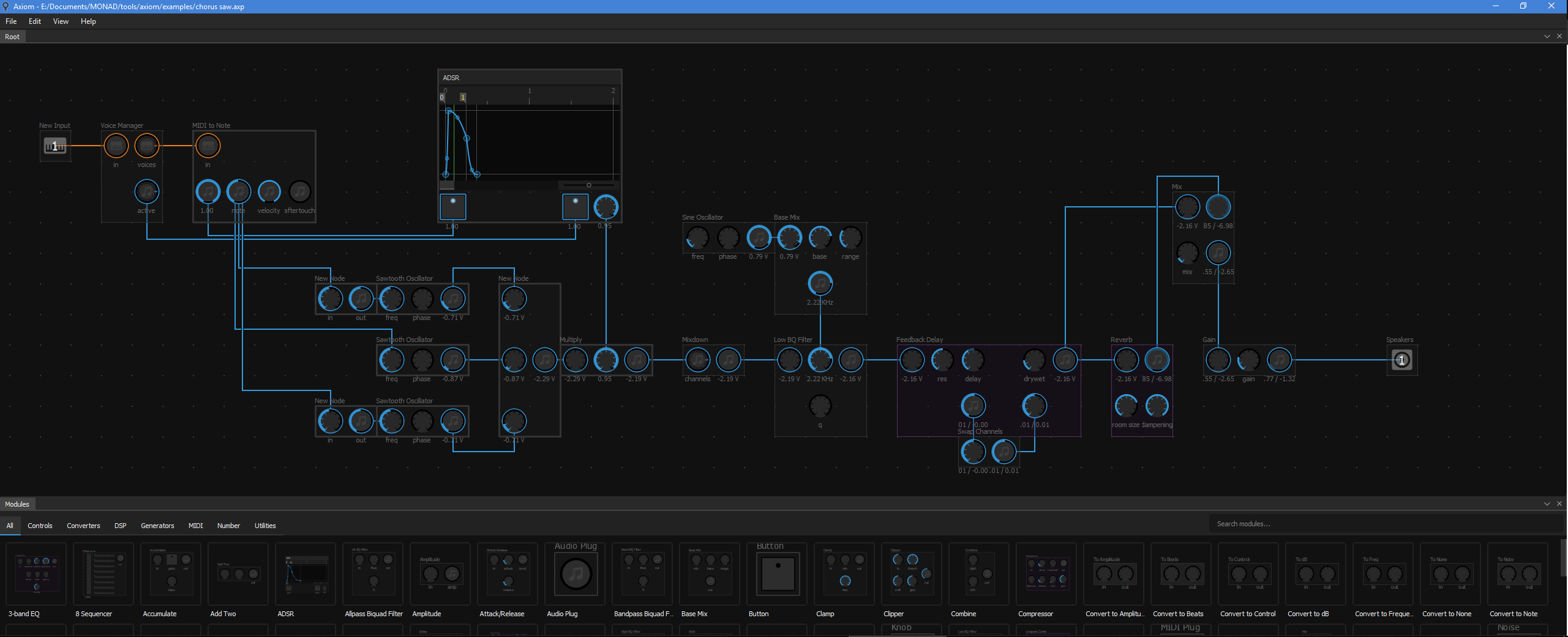Viewport: 1568px width, 637px height.
Task: Filter modules by DSP category
Action: click(120, 526)
